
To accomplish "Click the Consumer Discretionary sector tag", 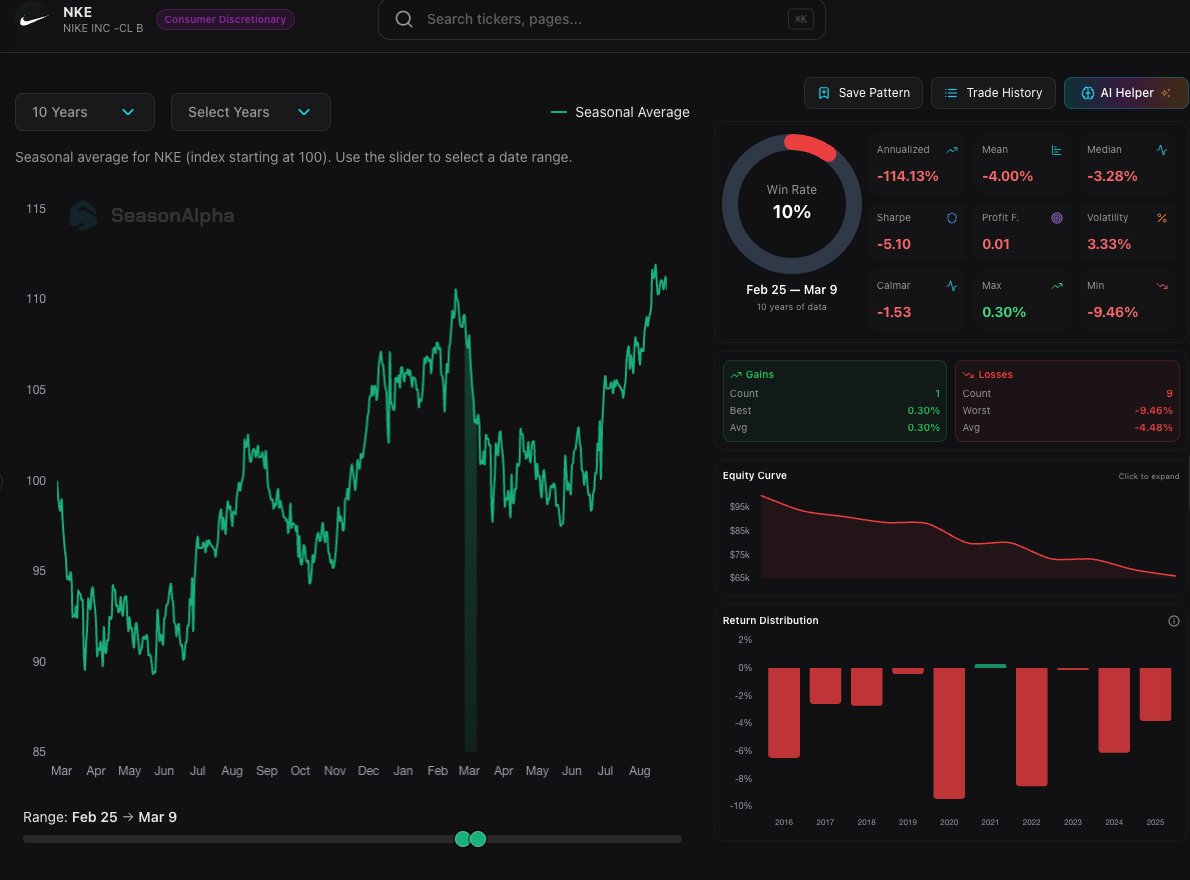I will click(225, 19).
